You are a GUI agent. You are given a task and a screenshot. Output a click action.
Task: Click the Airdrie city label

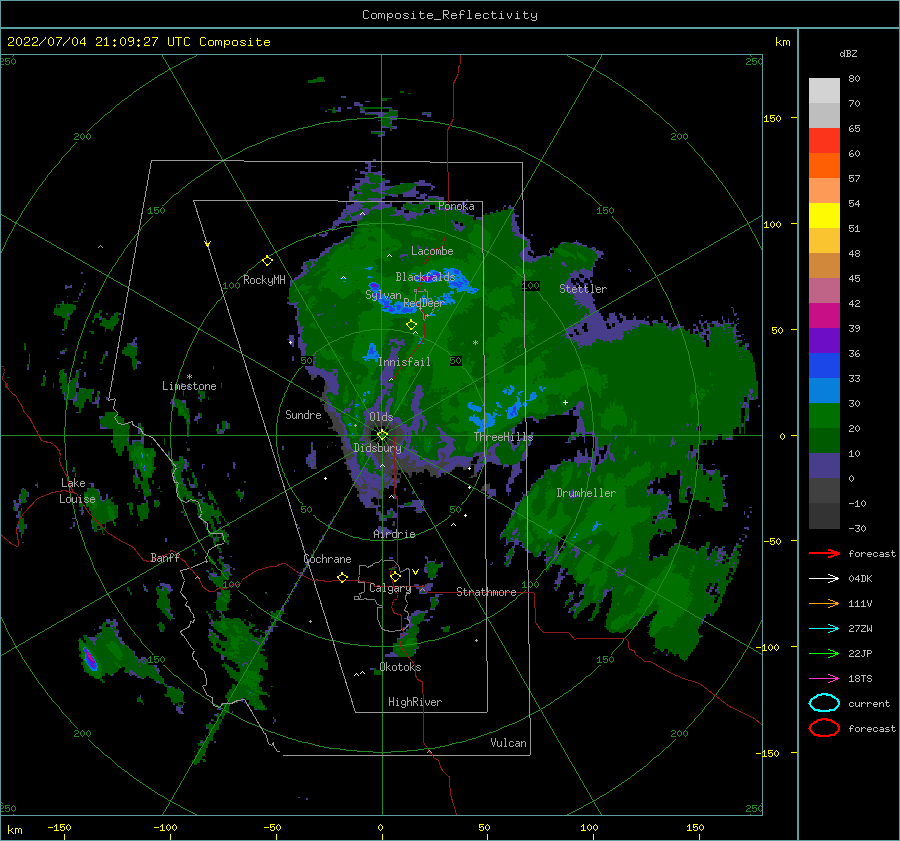pyautogui.click(x=394, y=534)
